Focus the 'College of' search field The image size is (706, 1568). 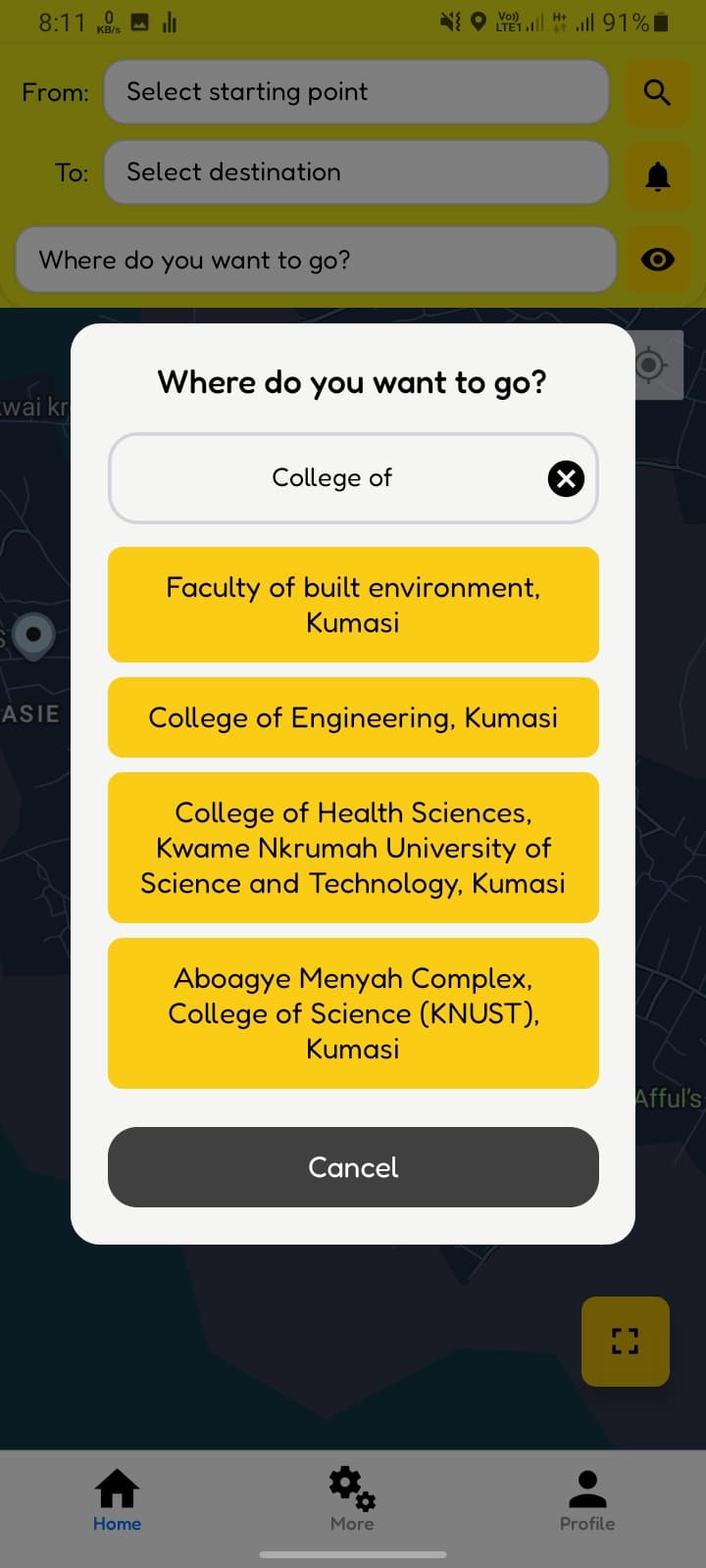(x=333, y=478)
